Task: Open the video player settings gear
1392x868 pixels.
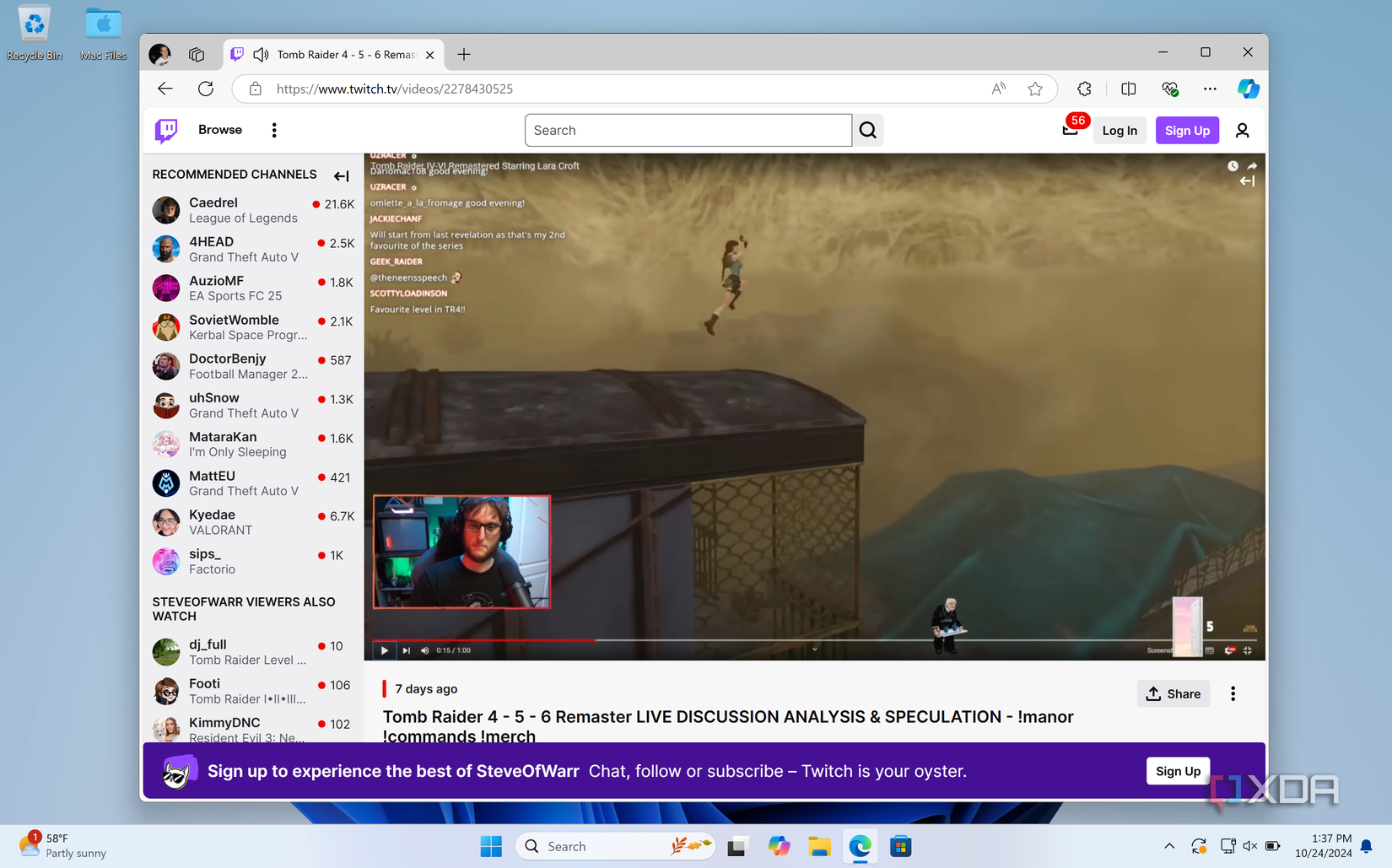Action: [1229, 650]
